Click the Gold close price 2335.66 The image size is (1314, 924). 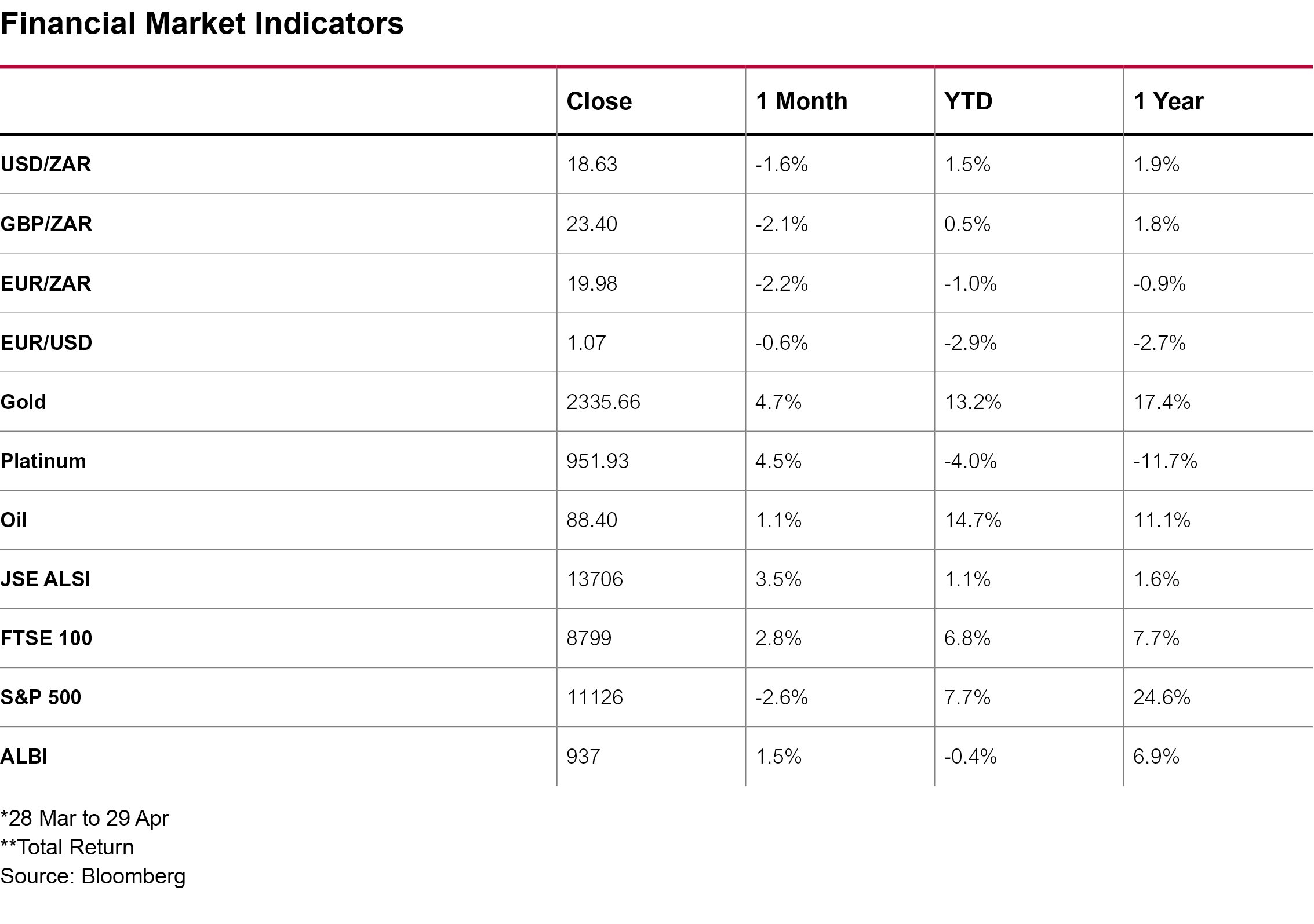603,402
